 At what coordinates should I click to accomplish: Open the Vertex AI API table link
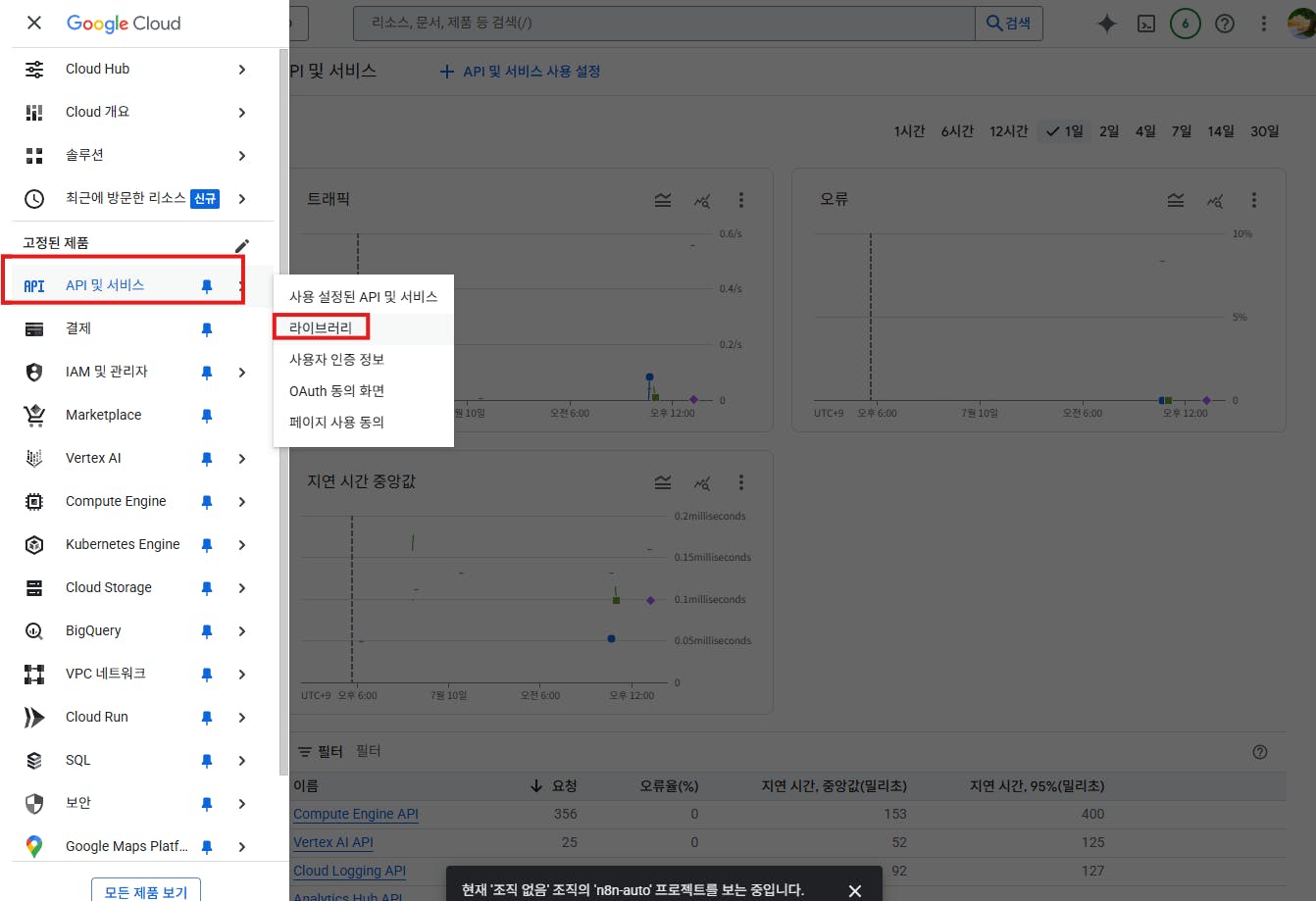[x=333, y=842]
